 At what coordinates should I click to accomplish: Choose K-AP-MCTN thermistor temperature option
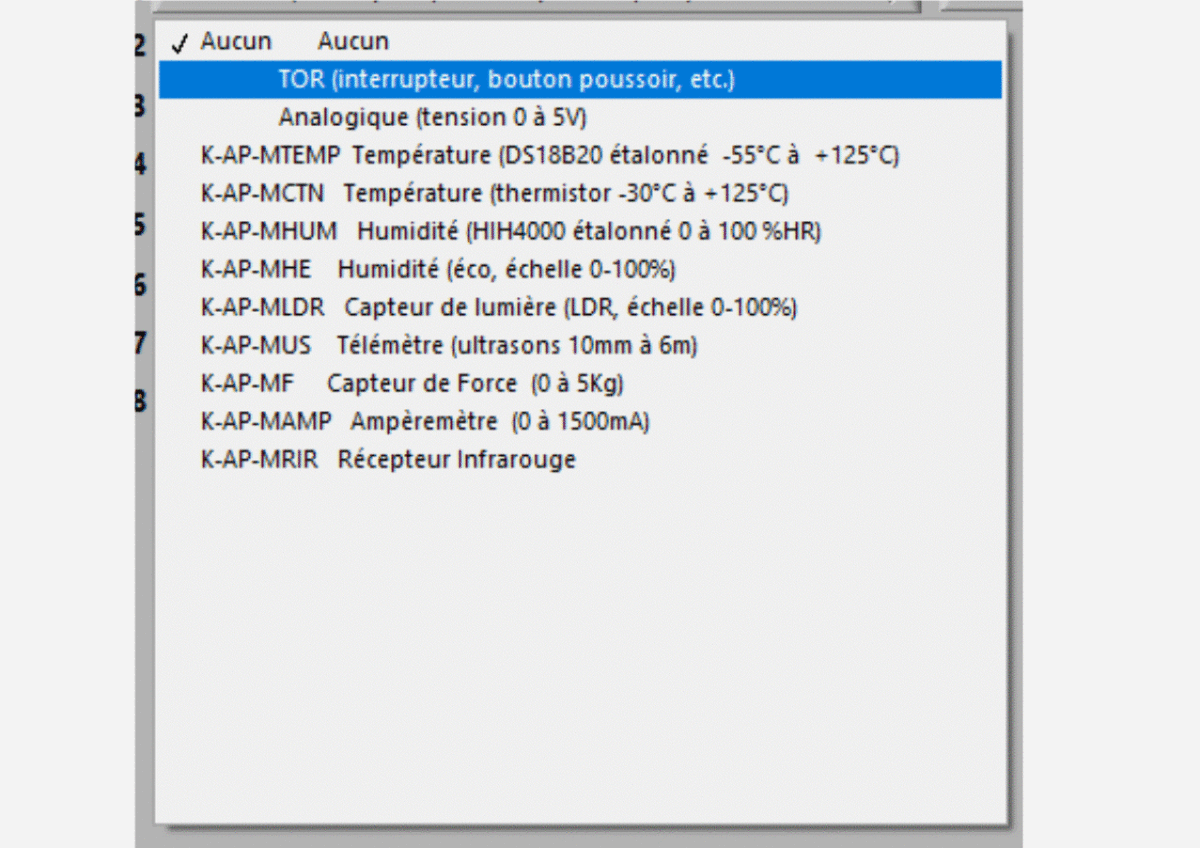[x=494, y=194]
